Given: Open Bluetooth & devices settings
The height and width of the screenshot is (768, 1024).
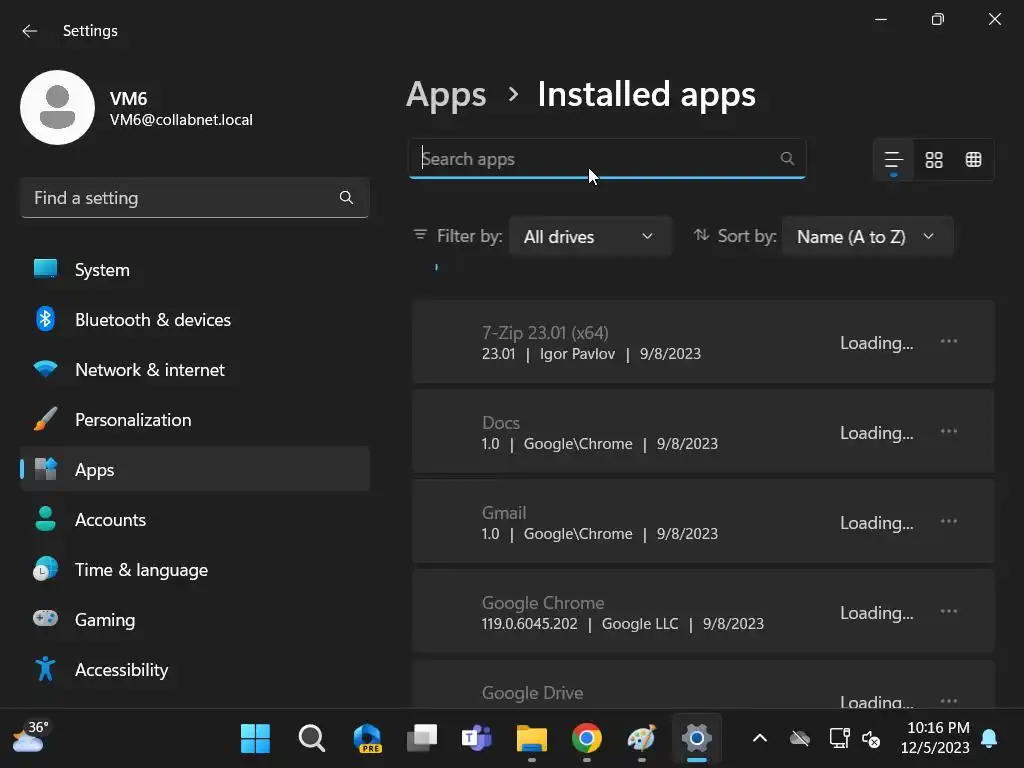Looking at the screenshot, I should 195,319.
